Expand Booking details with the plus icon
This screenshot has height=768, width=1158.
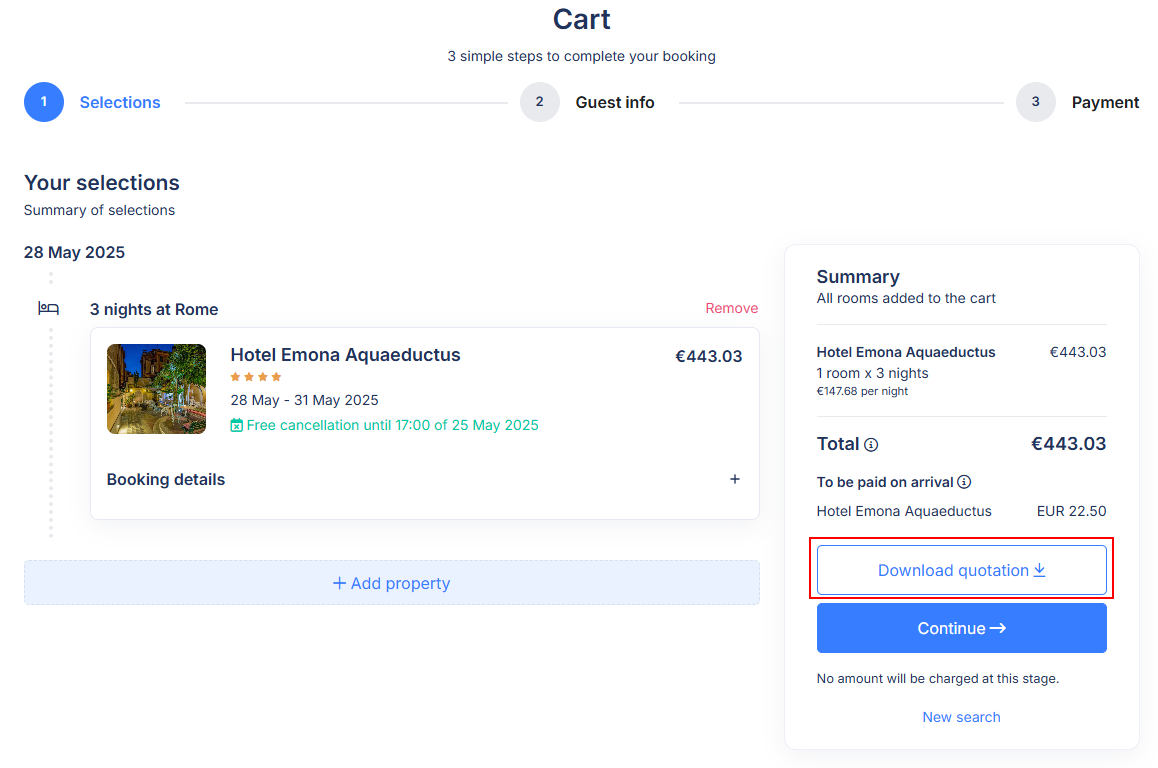pyautogui.click(x=735, y=479)
